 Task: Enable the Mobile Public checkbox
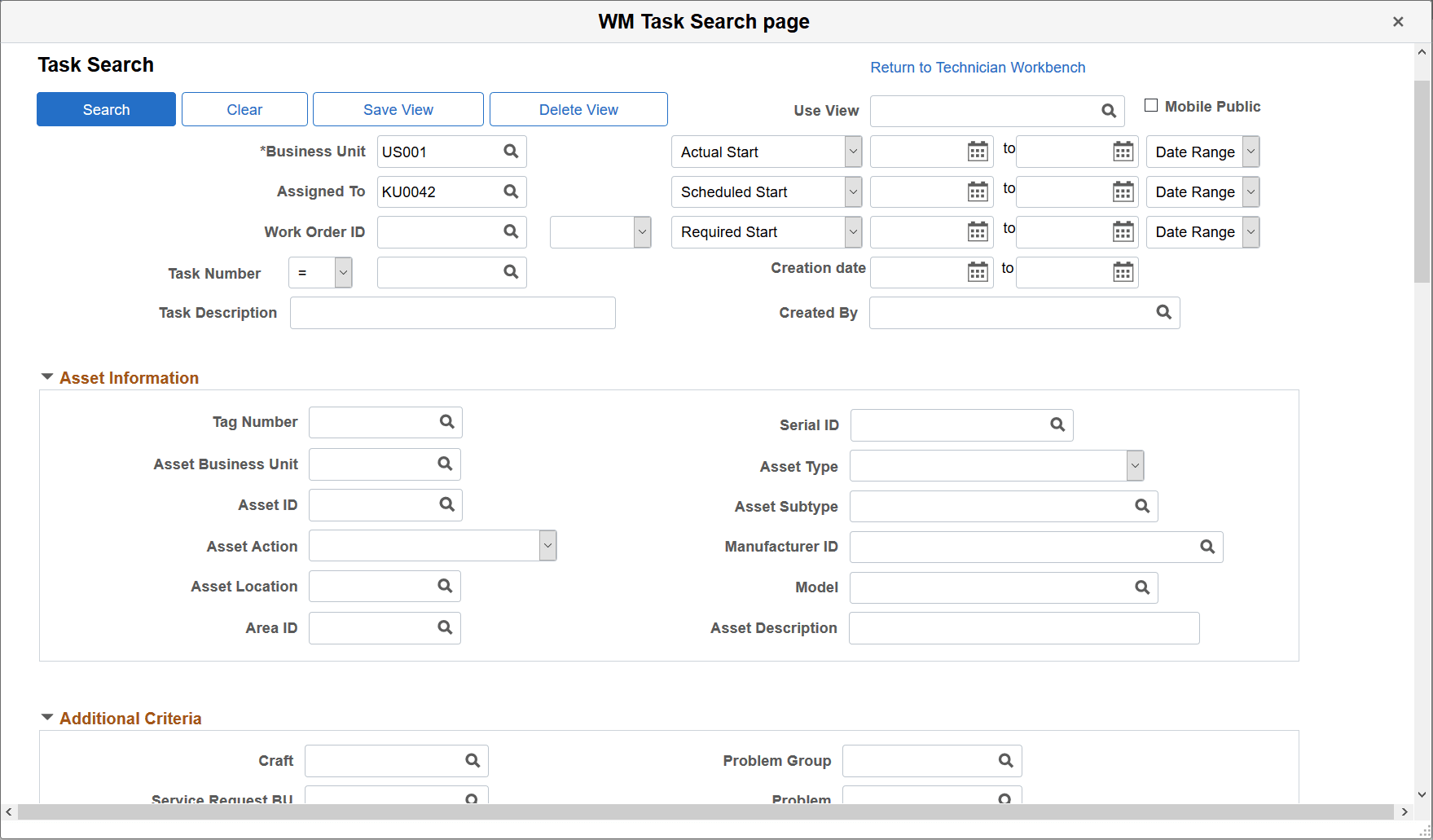pos(1151,104)
